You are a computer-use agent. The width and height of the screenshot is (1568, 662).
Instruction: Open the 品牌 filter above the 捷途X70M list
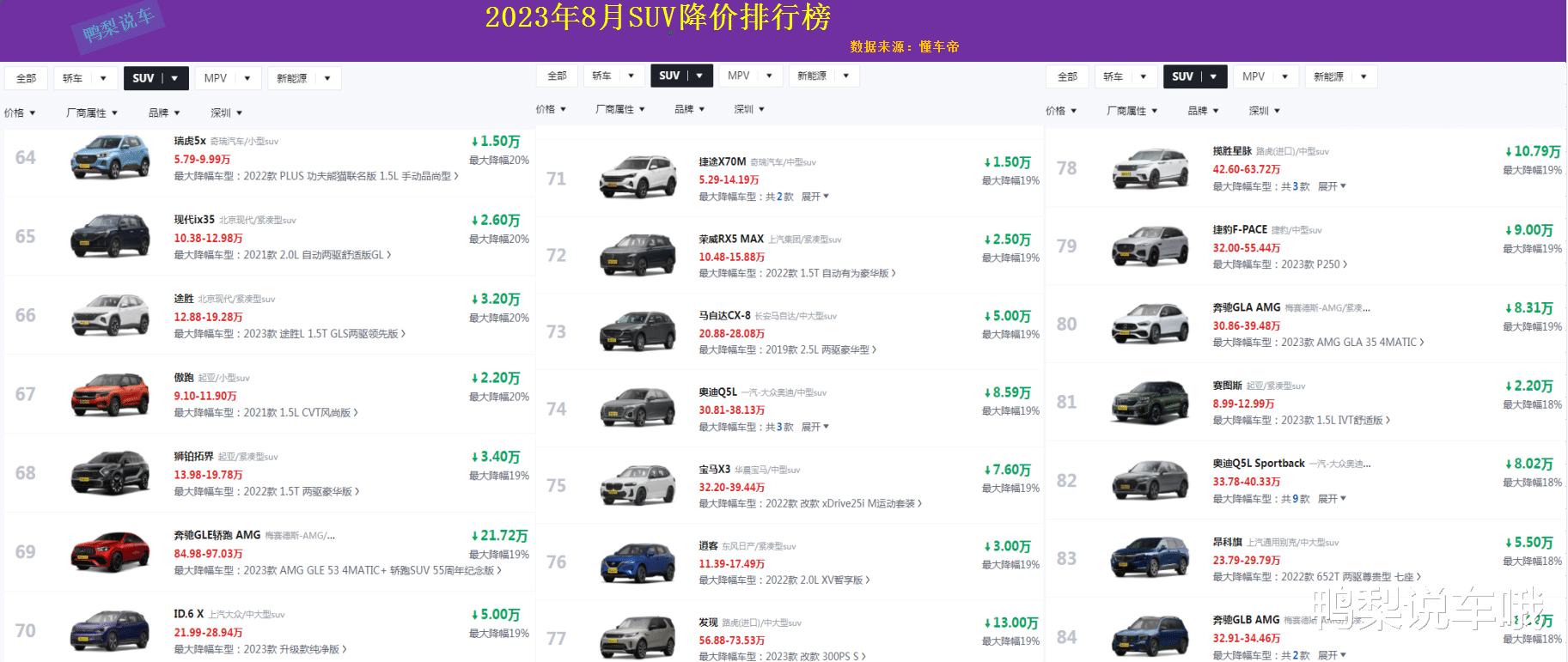coord(689,109)
